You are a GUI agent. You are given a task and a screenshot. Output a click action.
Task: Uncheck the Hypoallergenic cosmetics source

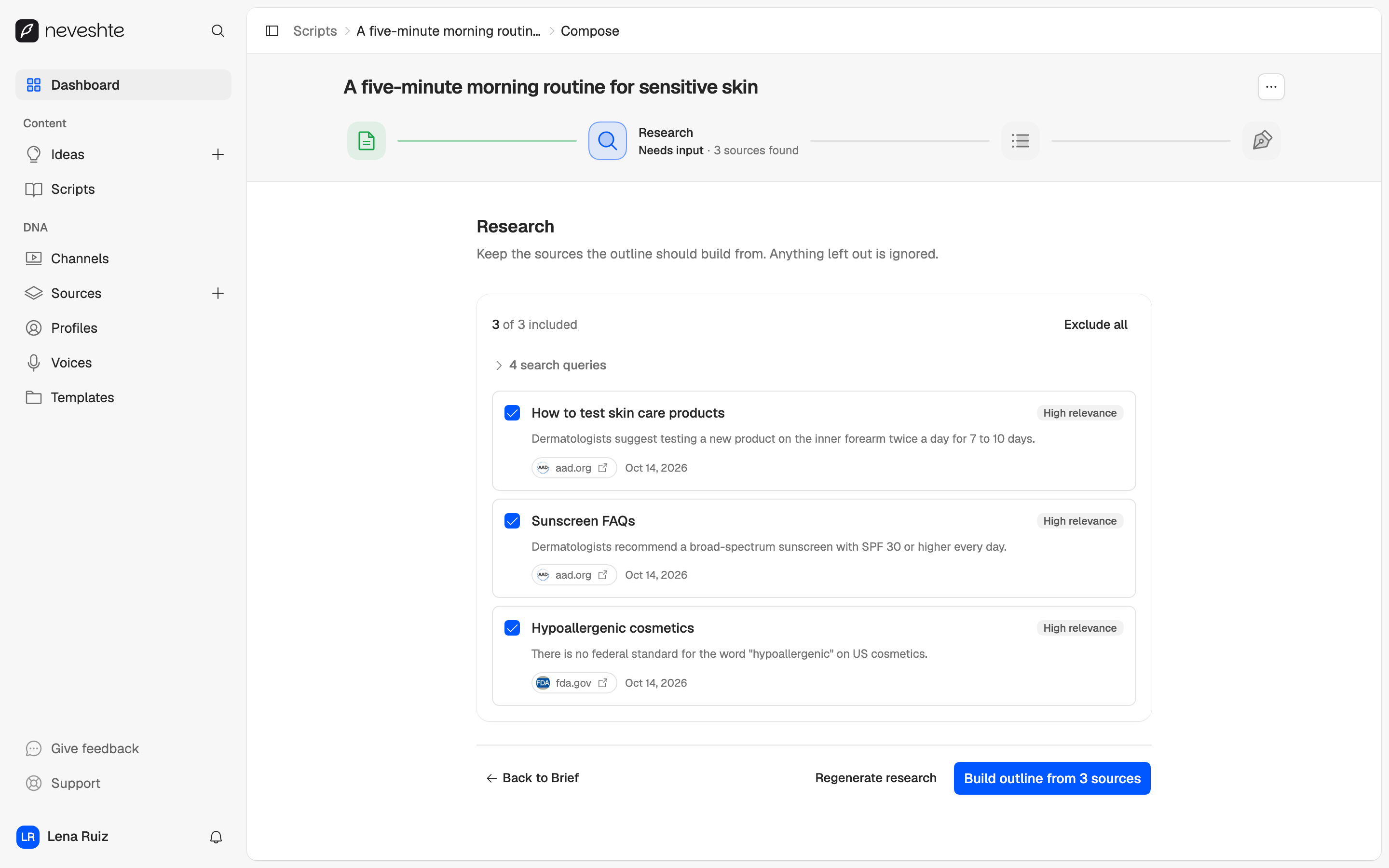512,628
